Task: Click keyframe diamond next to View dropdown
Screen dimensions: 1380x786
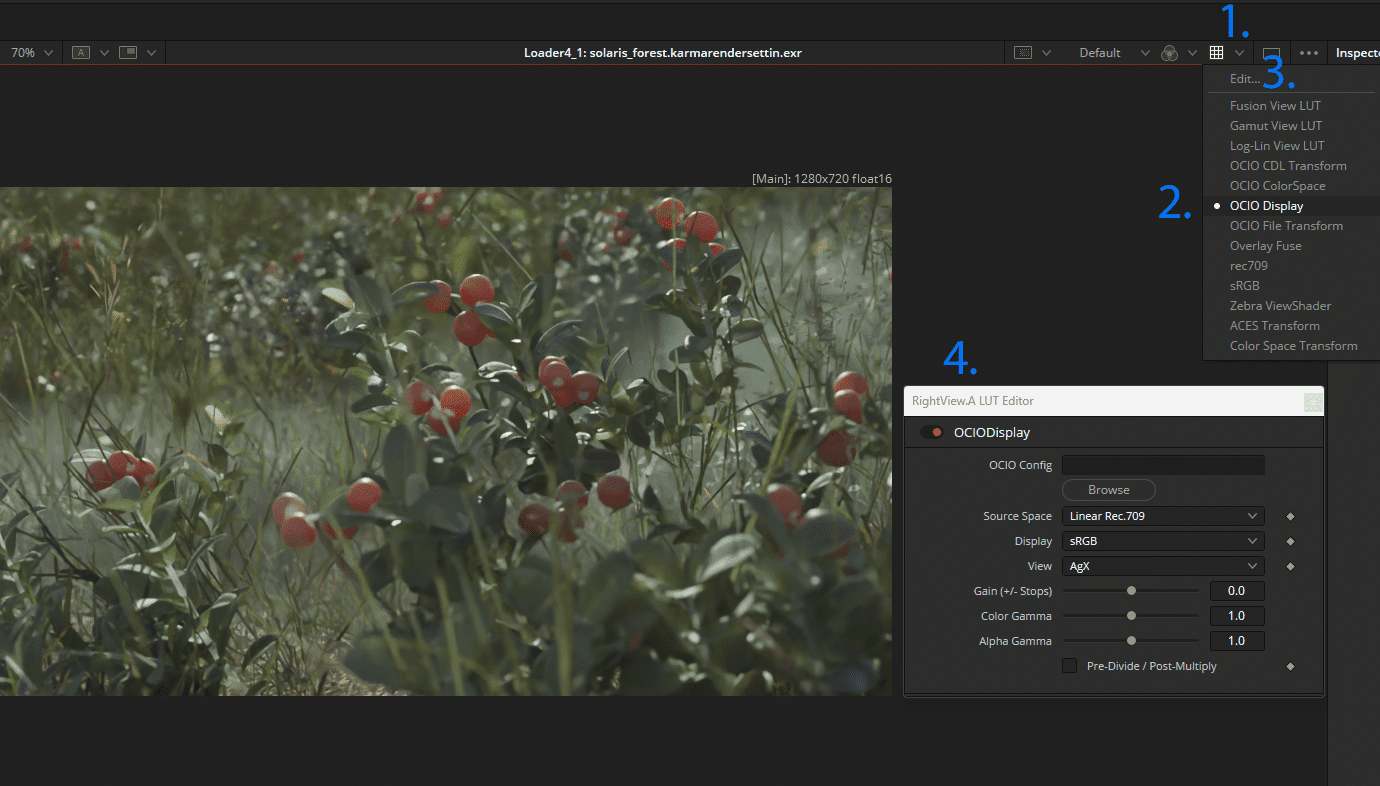Action: pyautogui.click(x=1290, y=566)
